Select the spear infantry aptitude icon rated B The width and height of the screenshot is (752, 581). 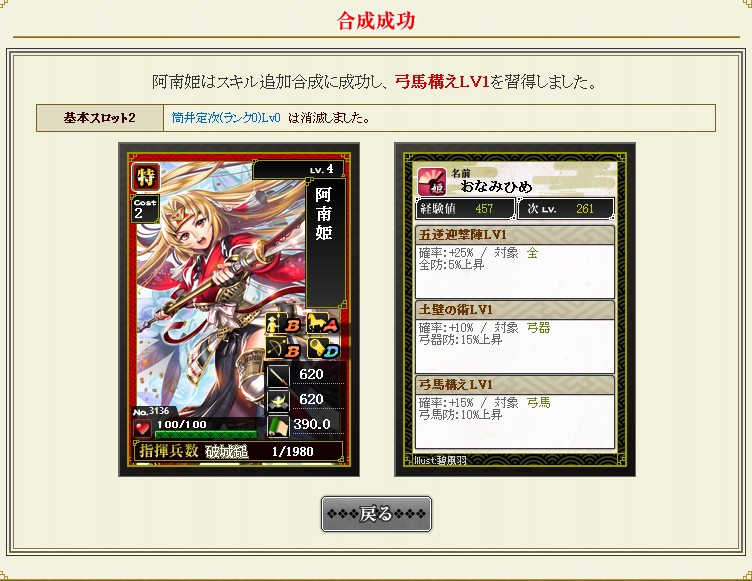pos(283,323)
